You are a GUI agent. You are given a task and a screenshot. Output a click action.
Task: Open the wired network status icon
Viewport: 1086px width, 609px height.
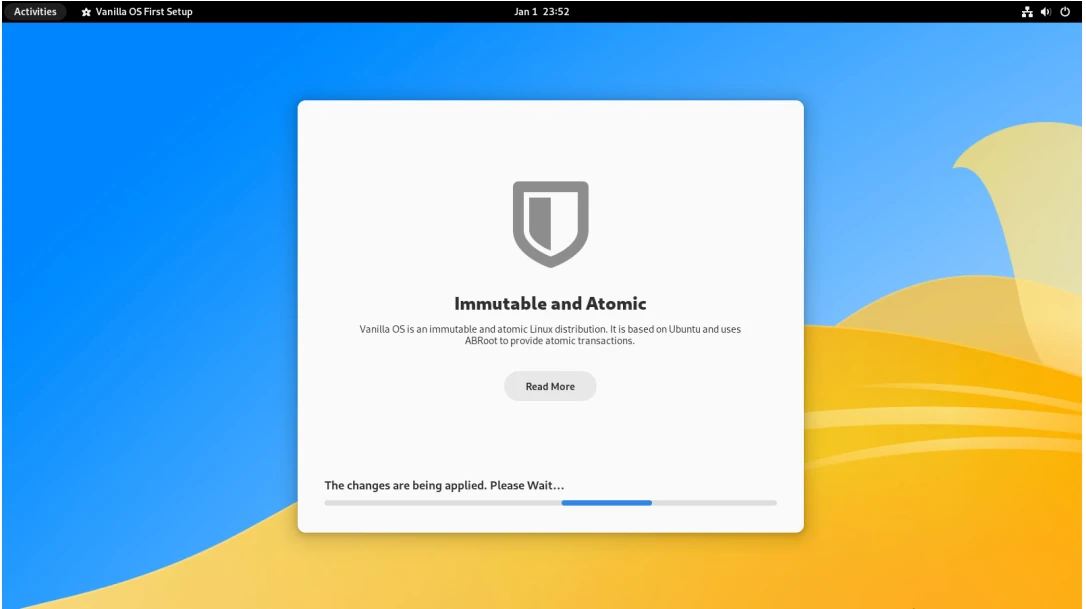coord(1026,12)
